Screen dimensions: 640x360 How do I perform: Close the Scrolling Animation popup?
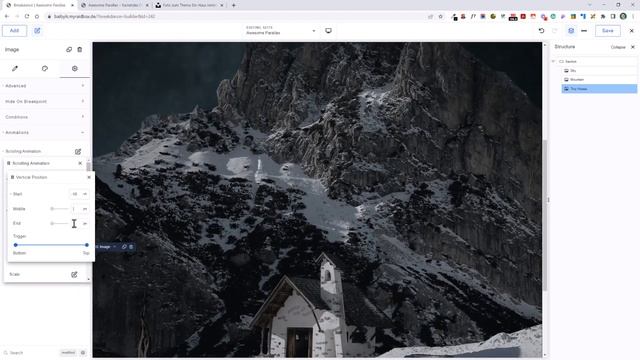80,163
